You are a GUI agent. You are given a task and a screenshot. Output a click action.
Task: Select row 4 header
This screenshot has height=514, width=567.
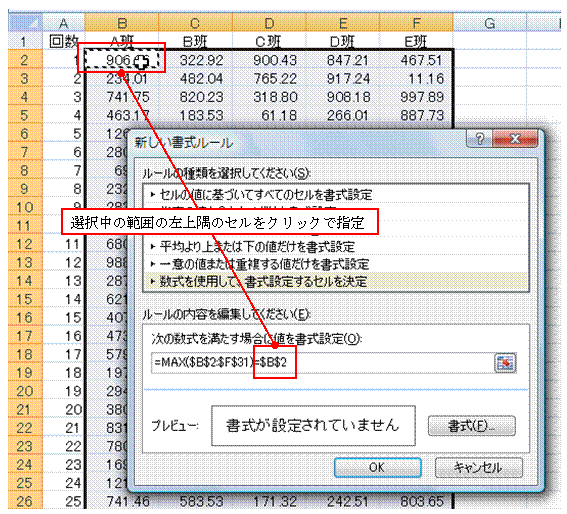click(25, 97)
